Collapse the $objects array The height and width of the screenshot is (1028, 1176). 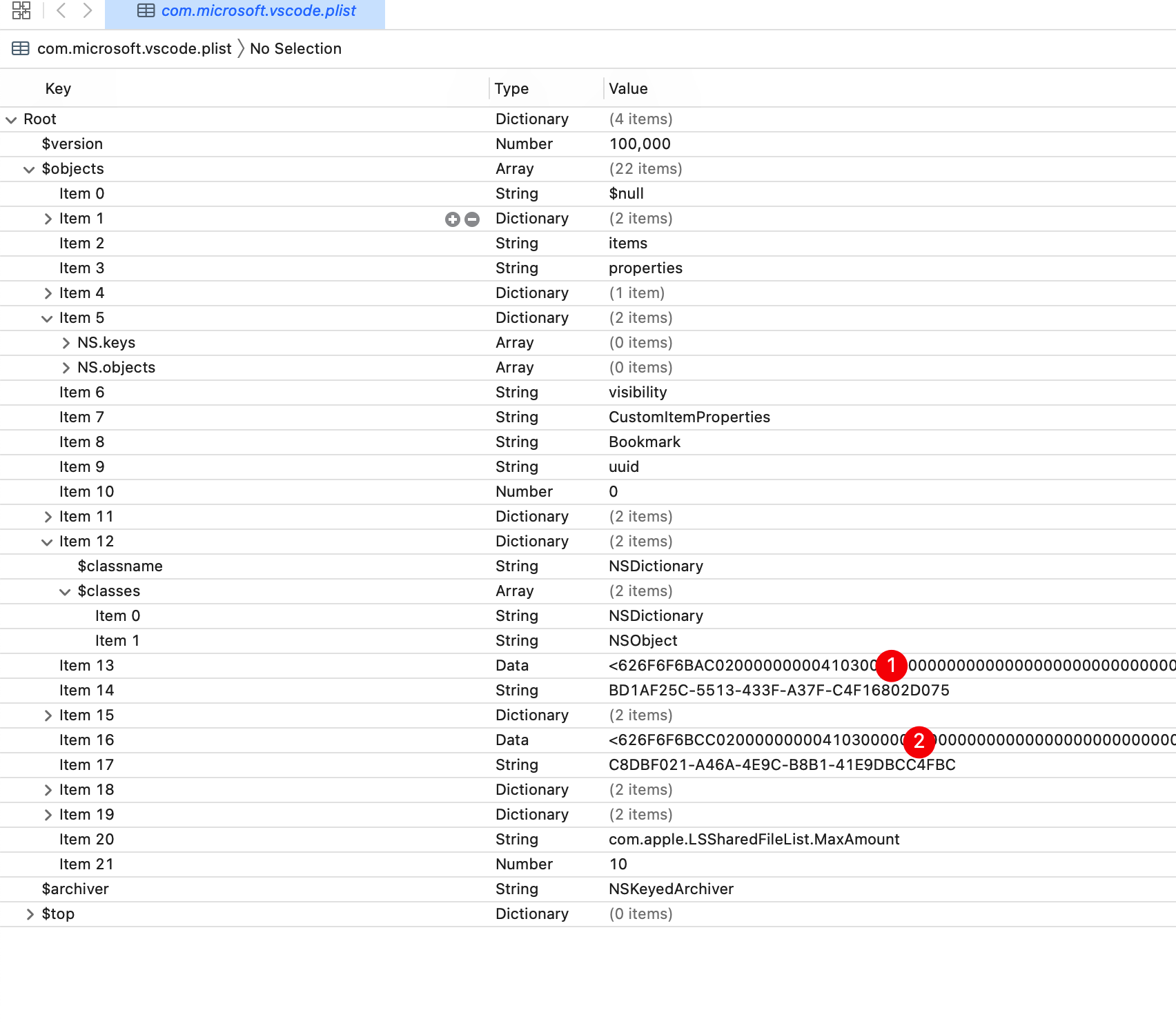pos(29,169)
